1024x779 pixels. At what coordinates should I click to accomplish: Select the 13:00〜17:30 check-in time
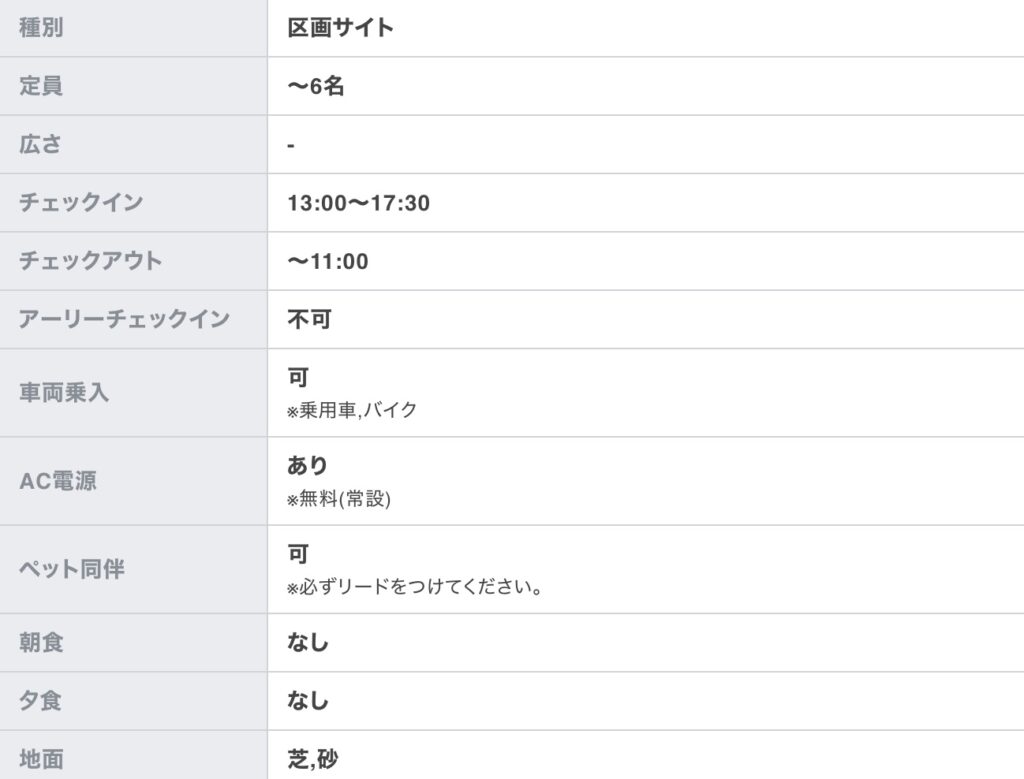[x=359, y=202]
